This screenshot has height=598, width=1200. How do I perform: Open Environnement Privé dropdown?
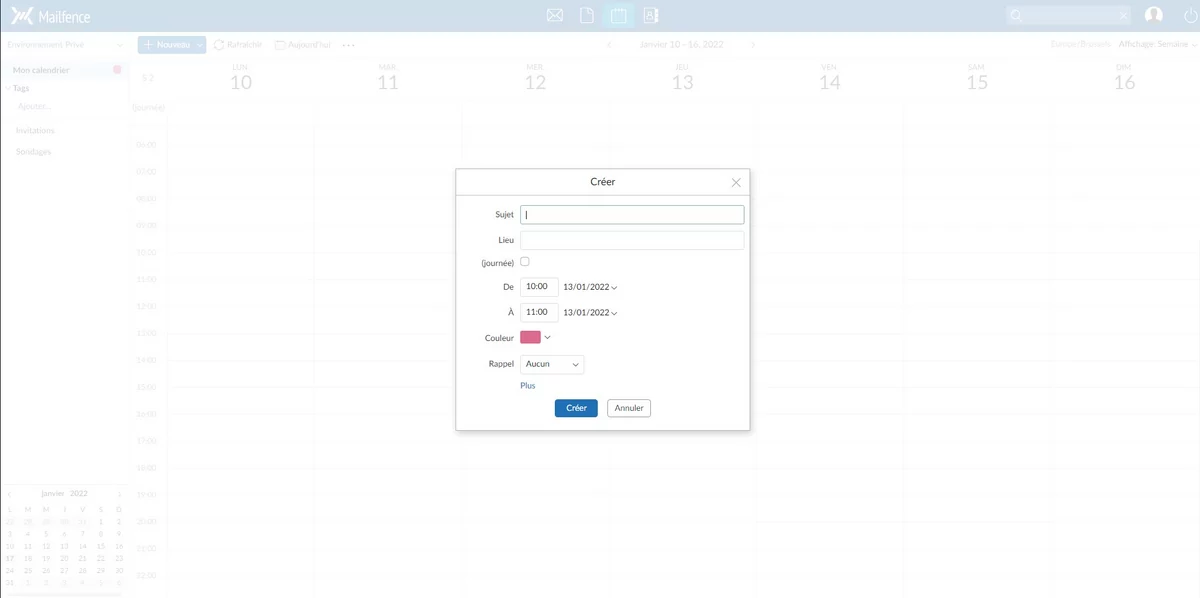(x=65, y=45)
